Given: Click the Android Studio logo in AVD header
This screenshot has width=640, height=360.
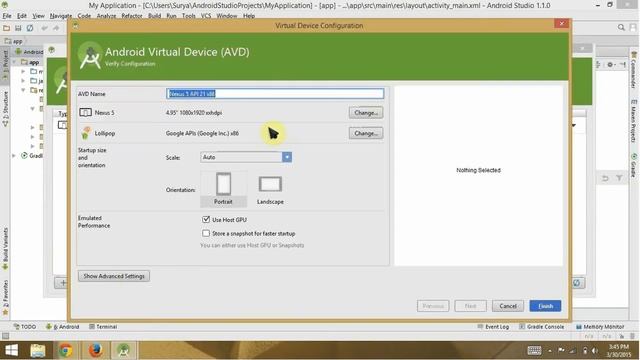Looking at the screenshot, I should [x=90, y=56].
